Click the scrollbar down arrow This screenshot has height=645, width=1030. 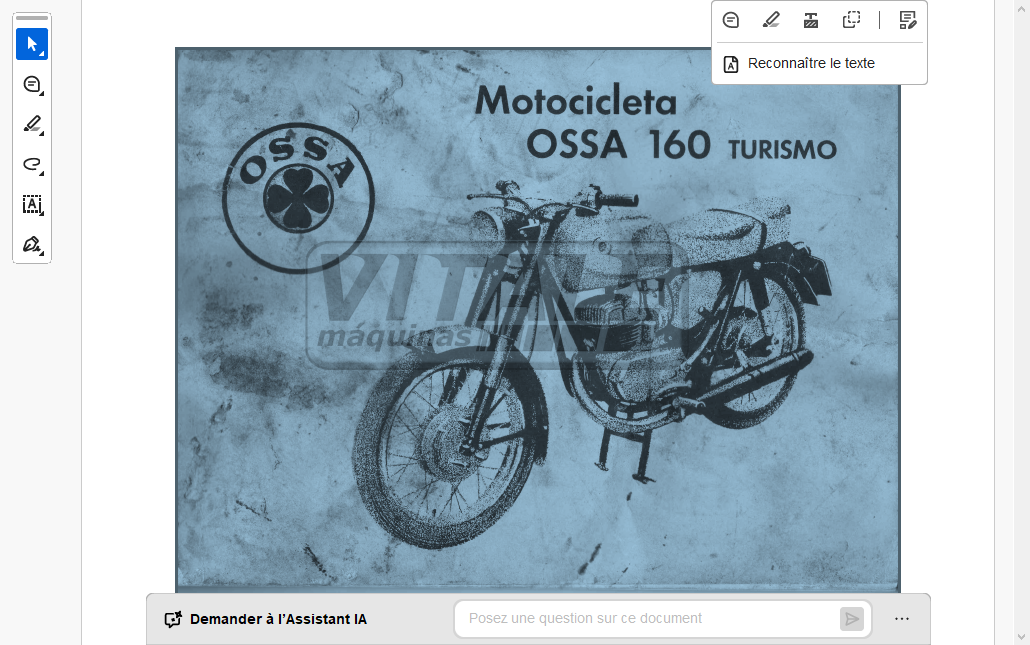click(1021, 636)
